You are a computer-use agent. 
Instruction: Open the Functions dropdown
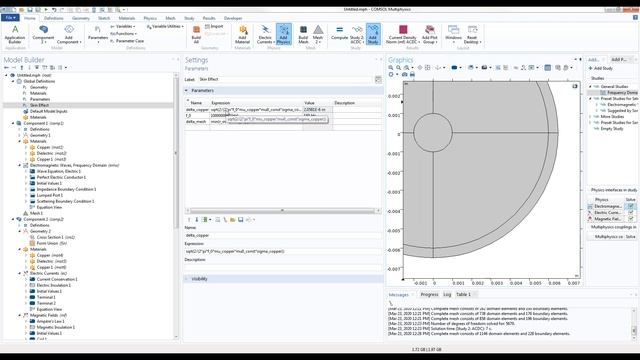coord(124,34)
